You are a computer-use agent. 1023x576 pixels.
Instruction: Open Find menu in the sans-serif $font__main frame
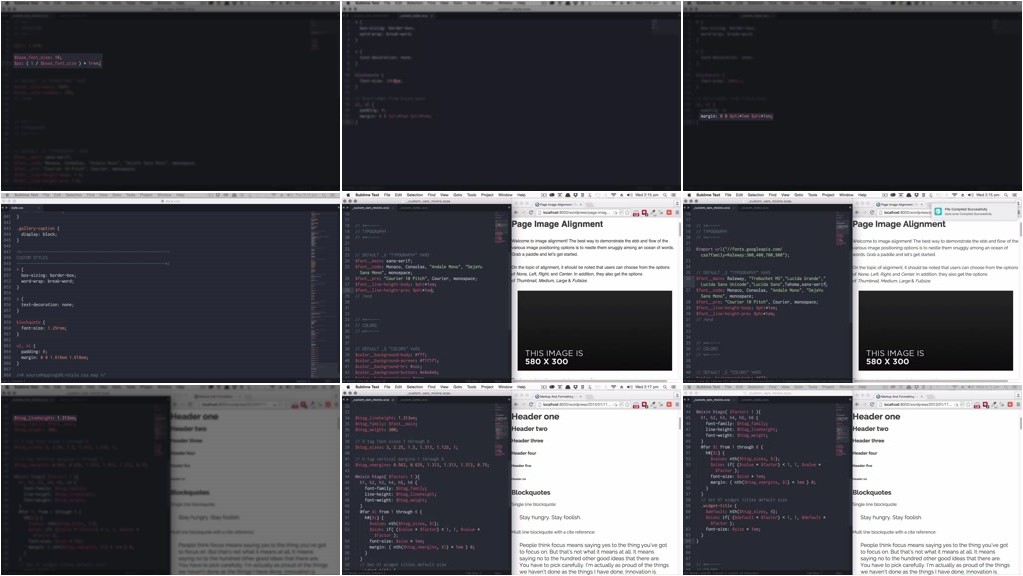pyautogui.click(x=432, y=194)
